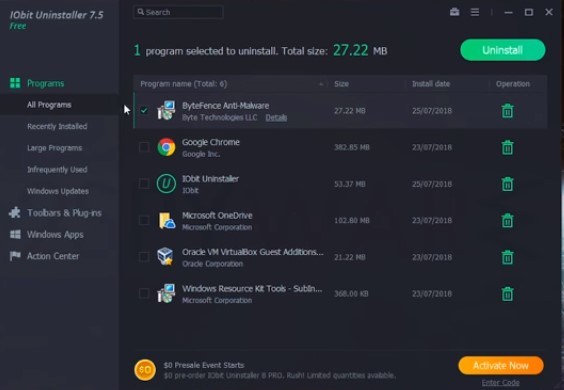This screenshot has width=564, height=390.
Task: Click the Activate Now button
Action: [x=501, y=366]
